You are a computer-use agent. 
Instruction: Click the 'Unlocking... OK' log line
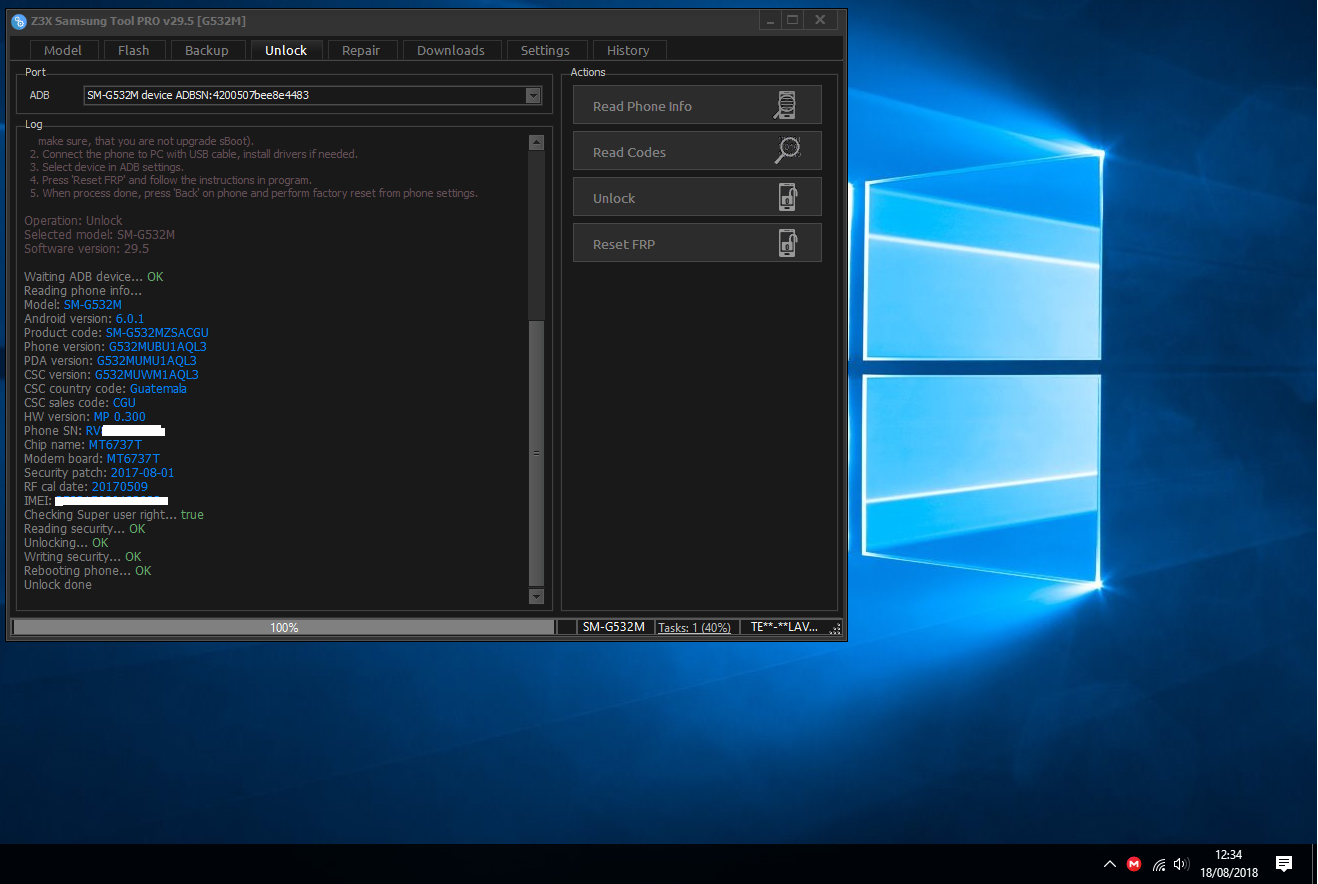coord(66,543)
